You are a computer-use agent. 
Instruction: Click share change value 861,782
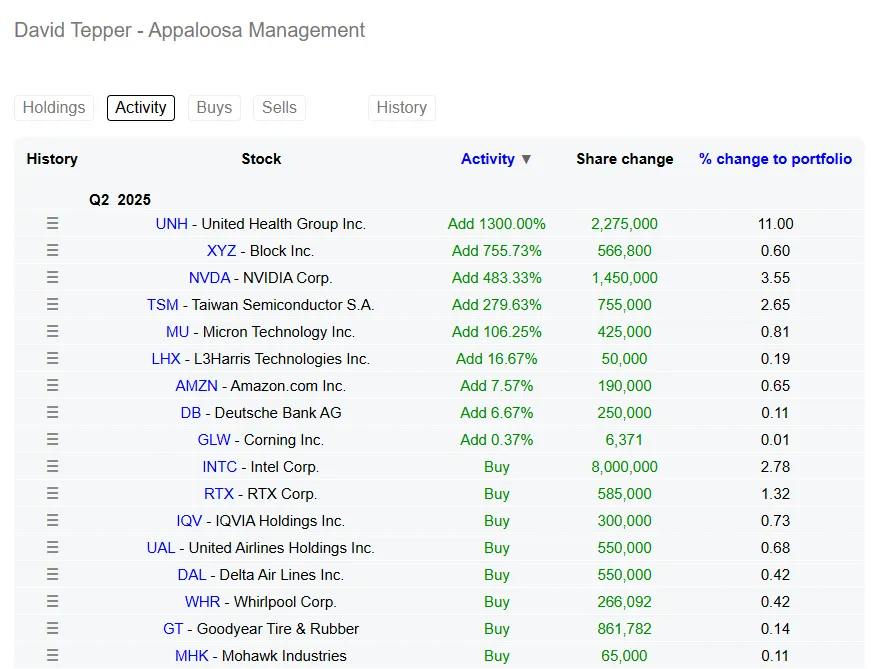(x=624, y=629)
